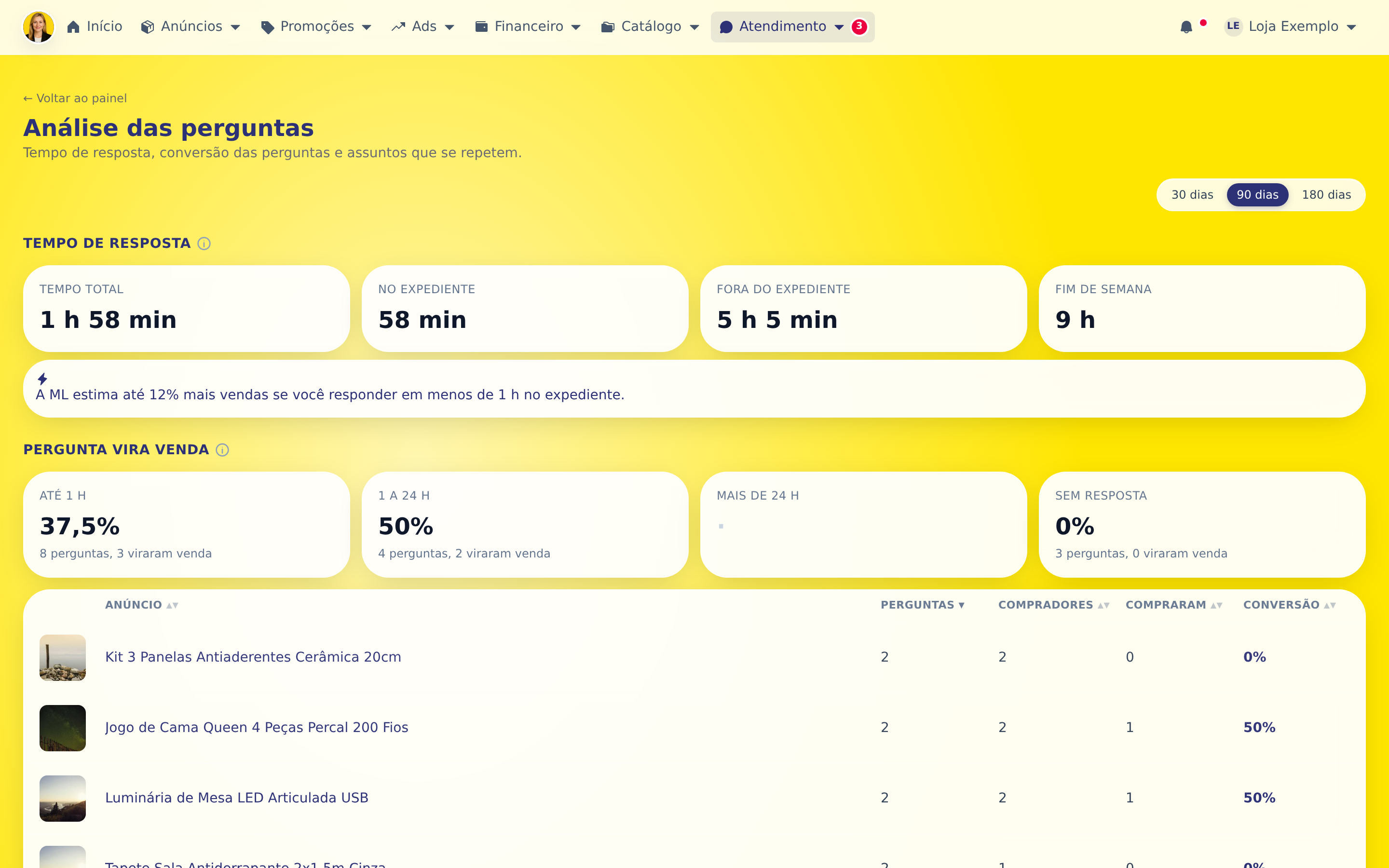Open Luminária de Mesa LED listing

point(236,799)
